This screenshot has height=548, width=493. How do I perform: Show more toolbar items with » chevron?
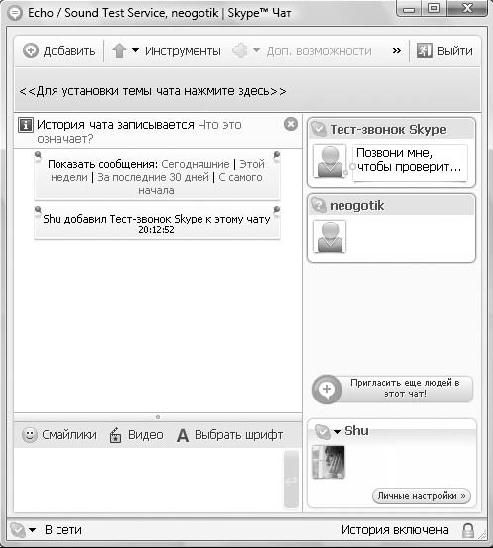click(x=397, y=51)
